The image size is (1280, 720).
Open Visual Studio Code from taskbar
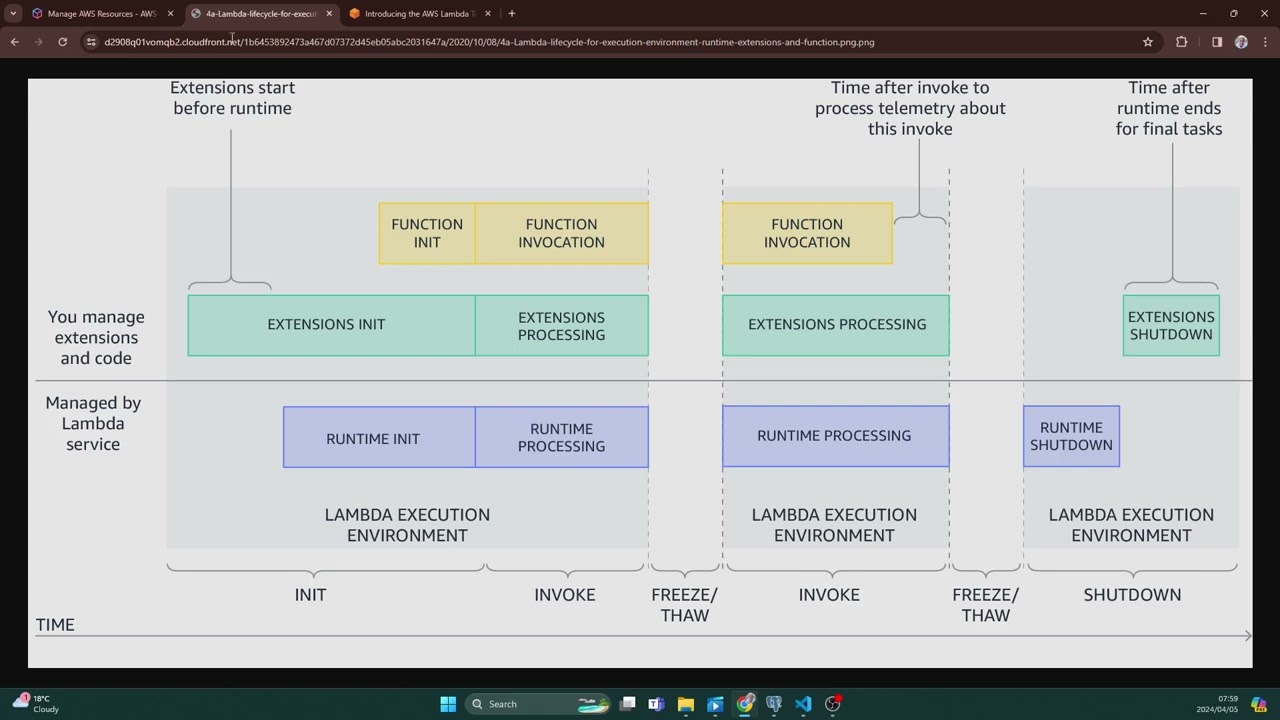pyautogui.click(x=803, y=704)
